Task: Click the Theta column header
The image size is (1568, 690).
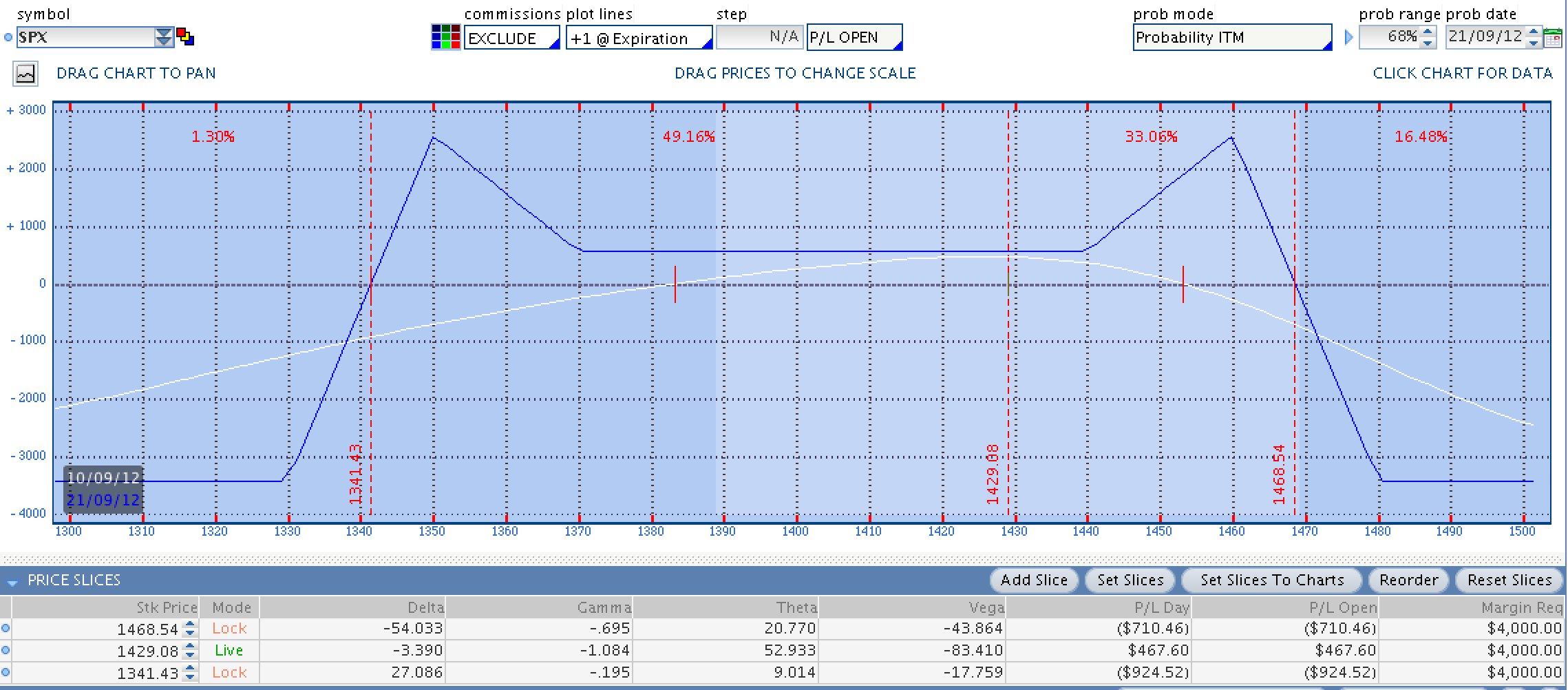Action: (725, 607)
